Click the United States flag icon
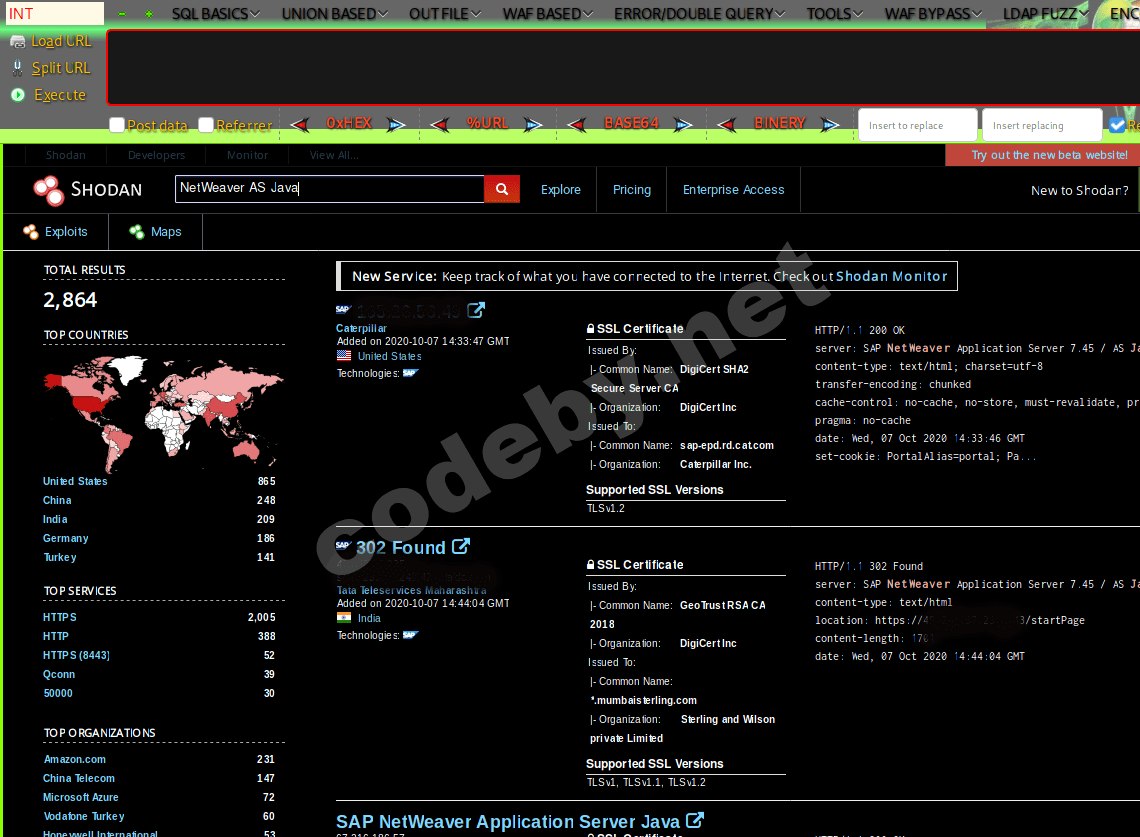Viewport: 1140px width, 837px height. pyautogui.click(x=344, y=356)
